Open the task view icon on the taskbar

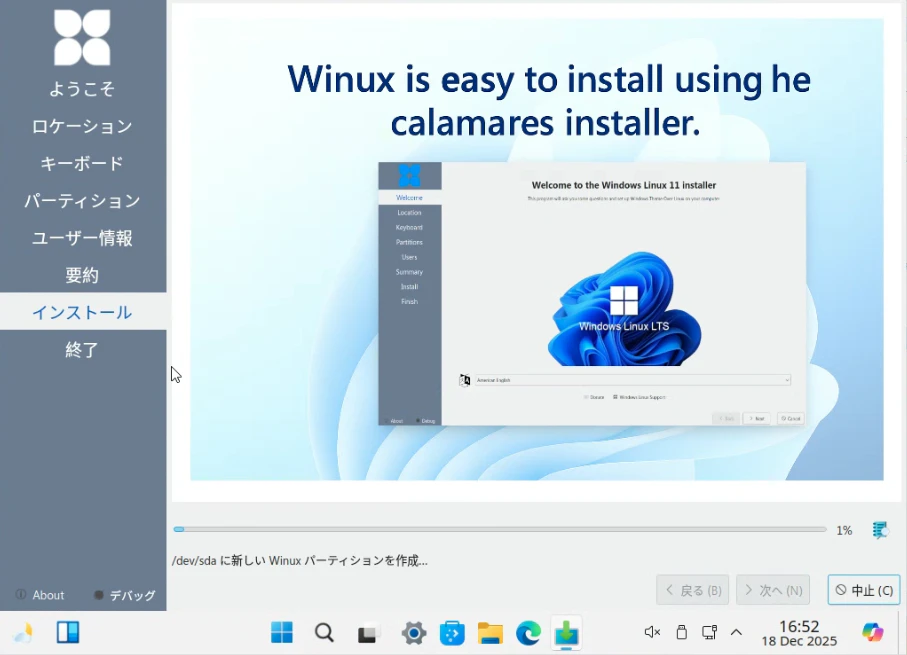368,633
